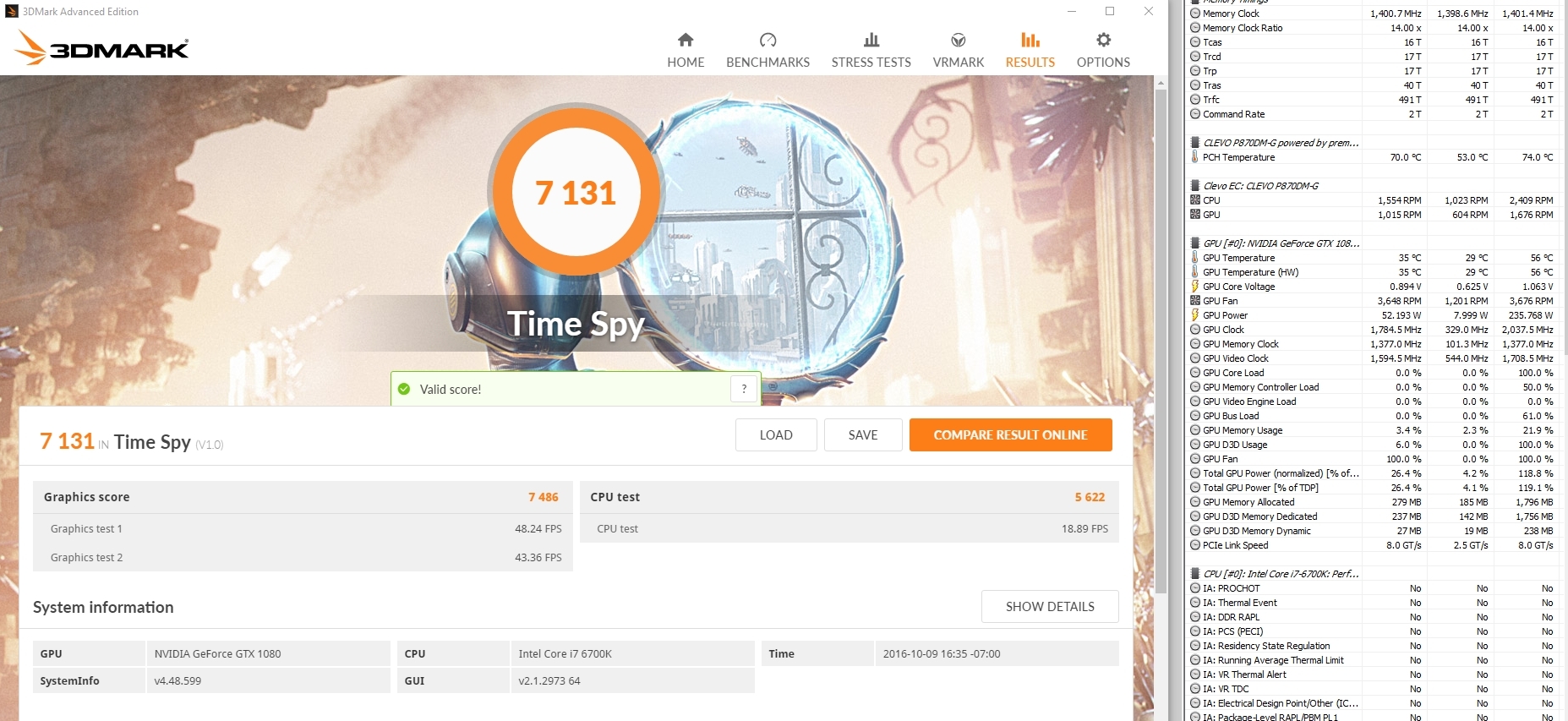
Task: Select RESULTS icon in top navigation
Action: coord(1030,40)
